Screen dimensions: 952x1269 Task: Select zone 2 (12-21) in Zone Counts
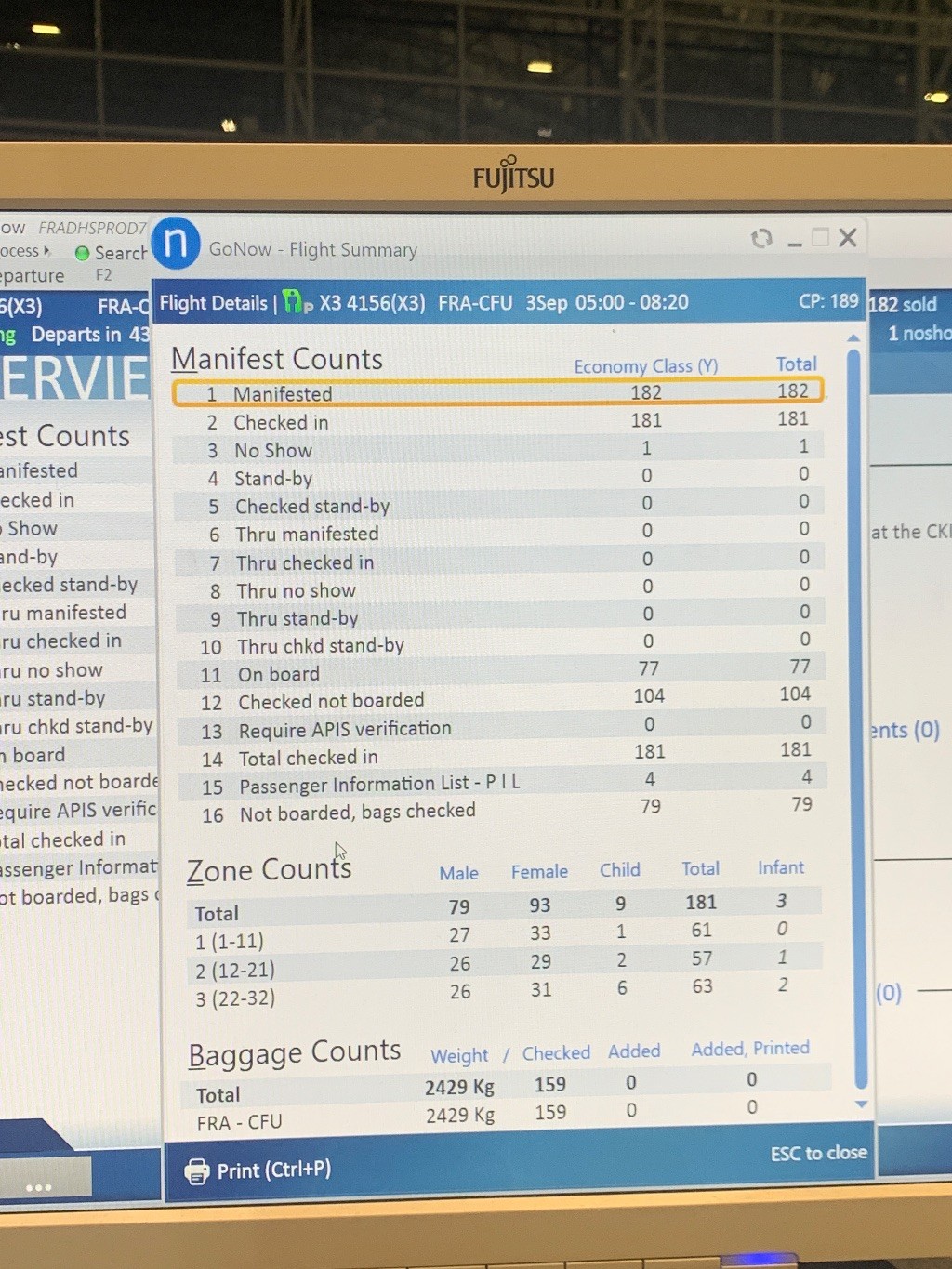[x=235, y=970]
